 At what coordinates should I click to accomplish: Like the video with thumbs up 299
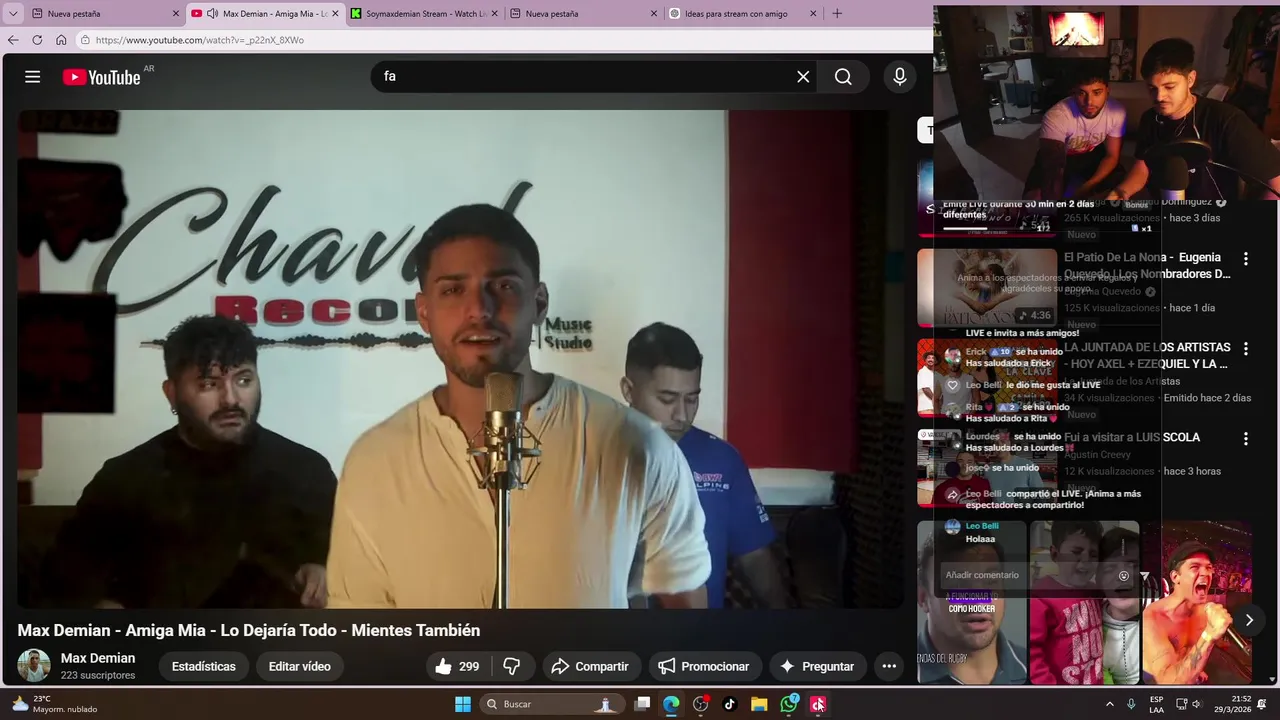(x=457, y=666)
